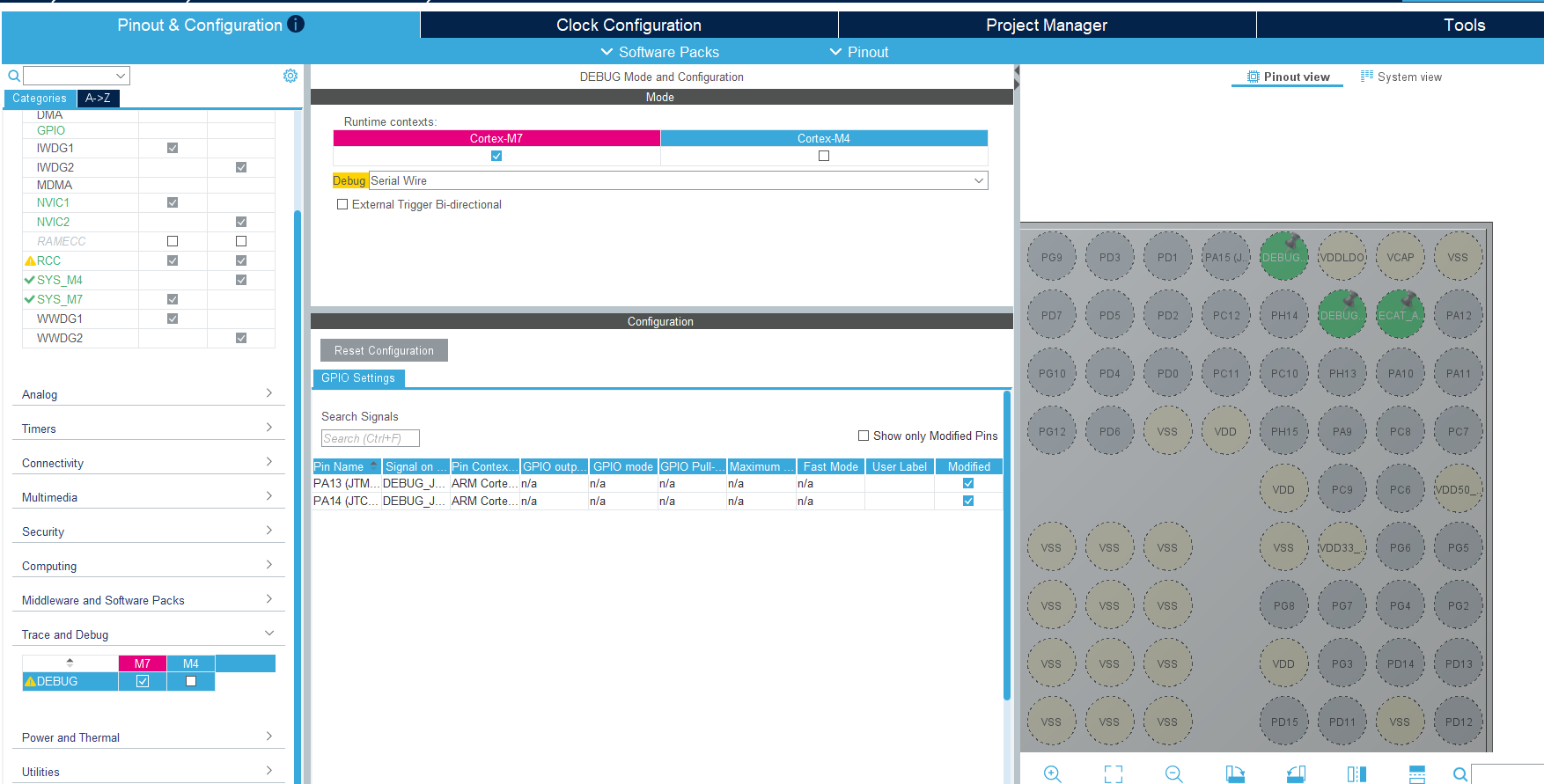The image size is (1544, 784).
Task: Open RCC peripheral in list
Action: point(48,260)
